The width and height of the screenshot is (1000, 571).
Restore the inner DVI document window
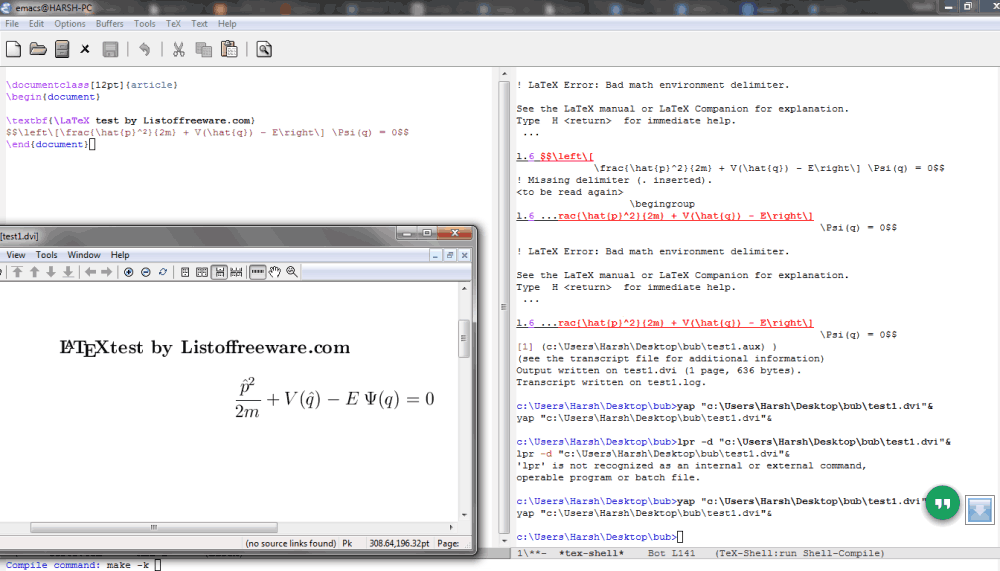click(x=450, y=255)
